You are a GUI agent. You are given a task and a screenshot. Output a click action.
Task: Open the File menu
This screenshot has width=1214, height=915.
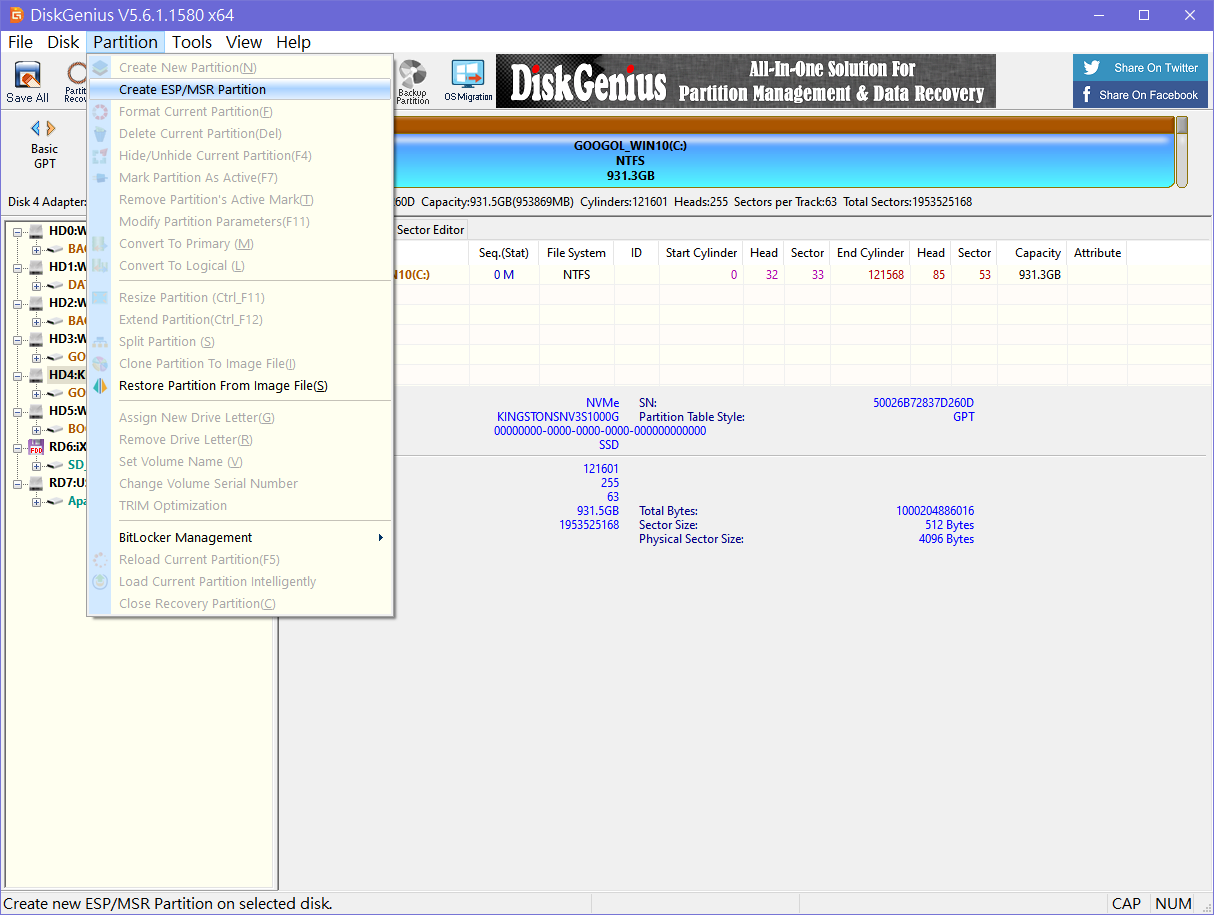pyautogui.click(x=20, y=42)
